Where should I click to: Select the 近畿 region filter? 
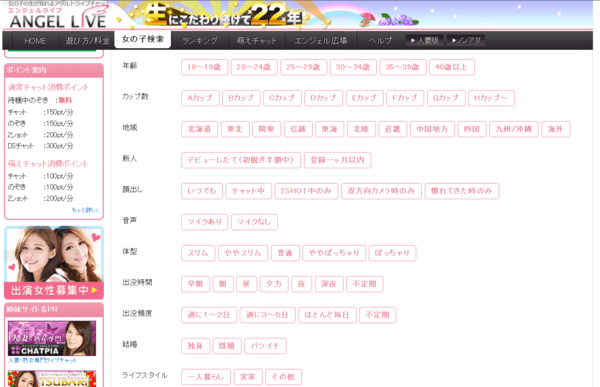[x=393, y=129]
